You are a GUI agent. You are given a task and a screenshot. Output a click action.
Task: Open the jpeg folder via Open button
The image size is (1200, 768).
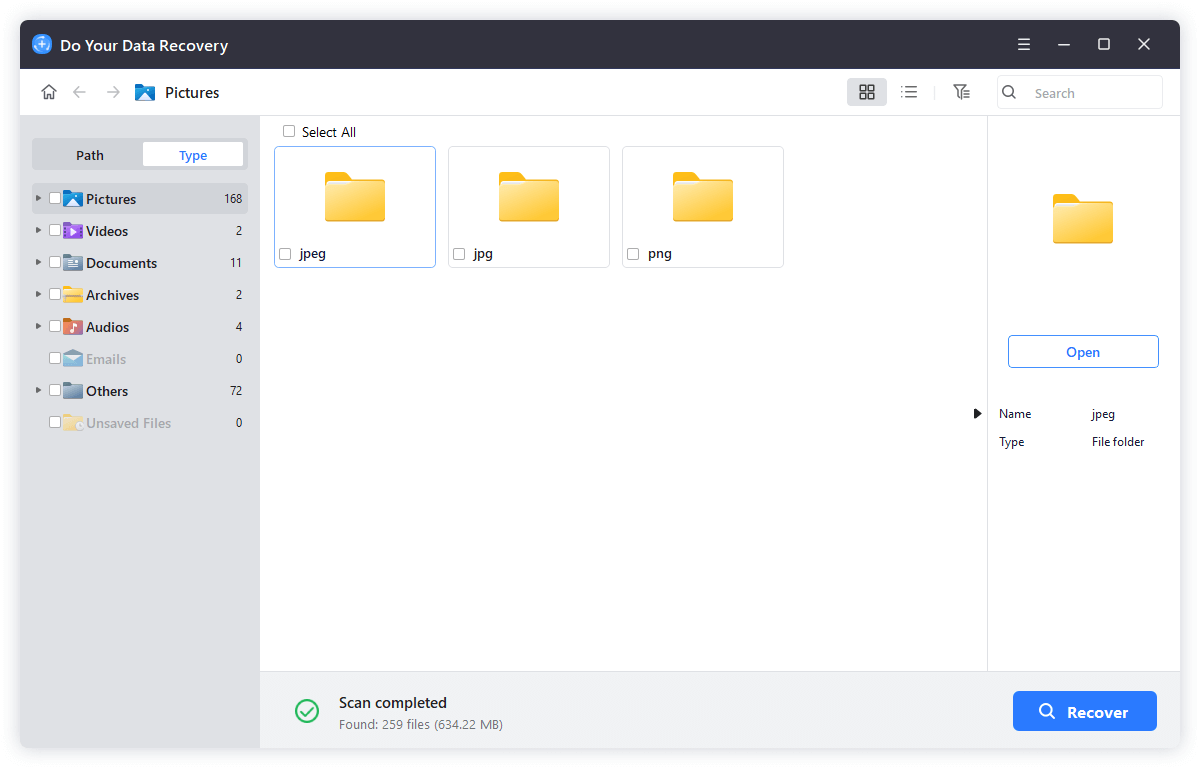click(x=1083, y=351)
